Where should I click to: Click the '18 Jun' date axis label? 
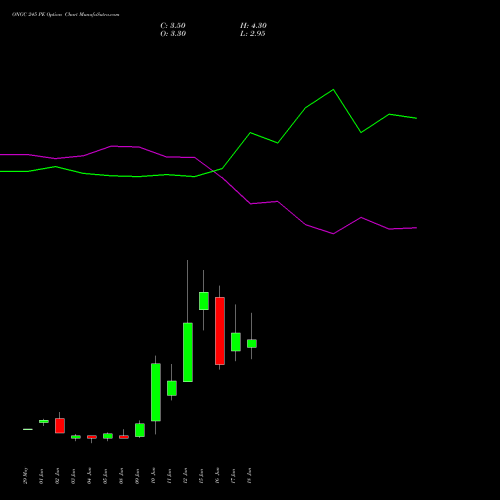pyautogui.click(x=250, y=476)
